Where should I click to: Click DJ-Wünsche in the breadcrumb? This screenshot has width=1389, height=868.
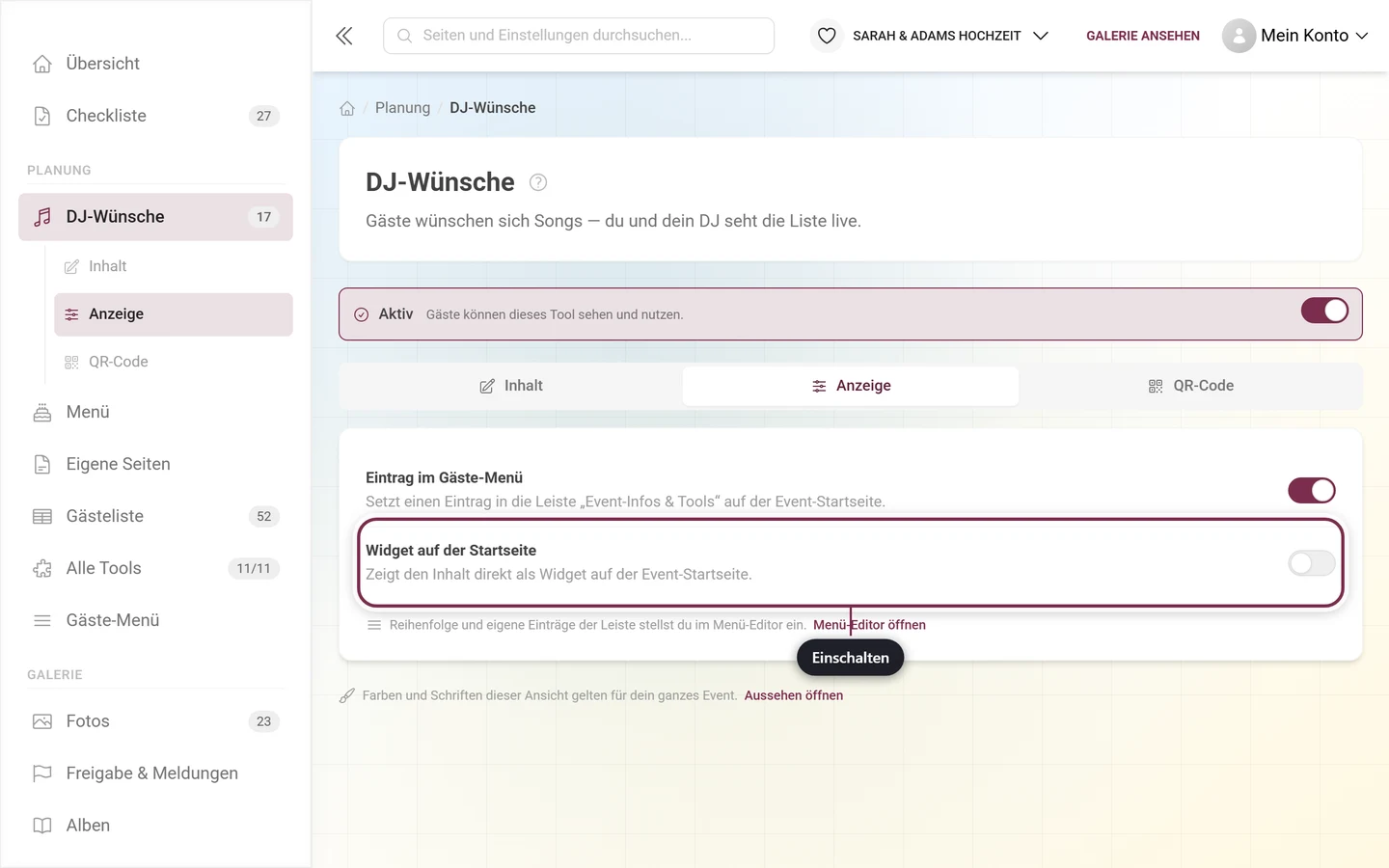(x=493, y=108)
